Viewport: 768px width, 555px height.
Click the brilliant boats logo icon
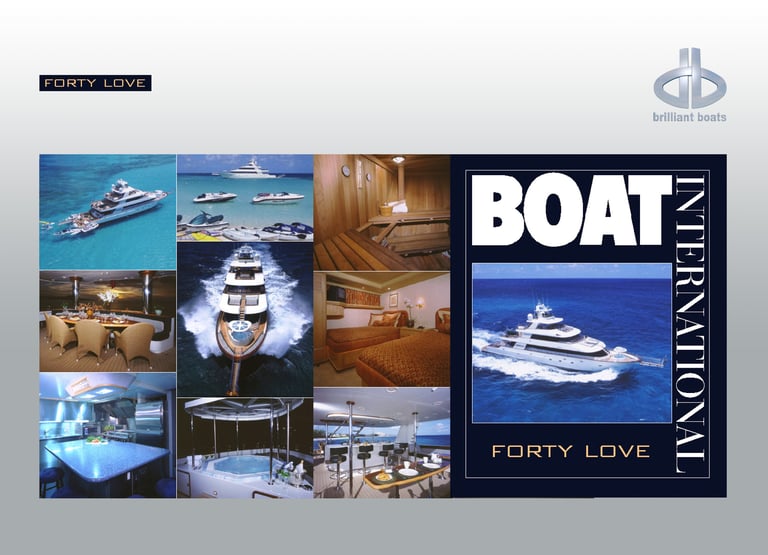(690, 78)
